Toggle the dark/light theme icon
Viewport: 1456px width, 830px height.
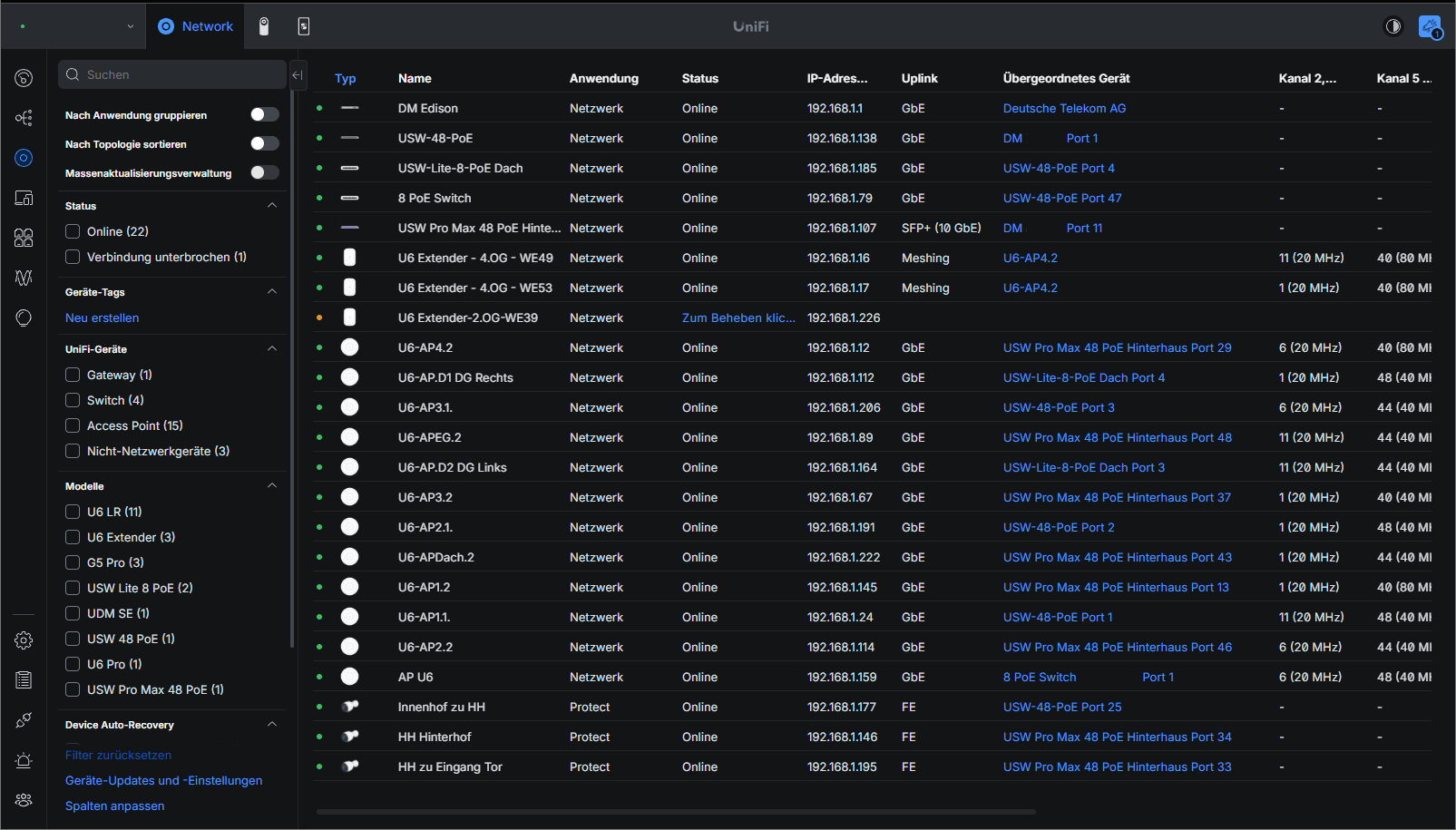tap(1393, 26)
